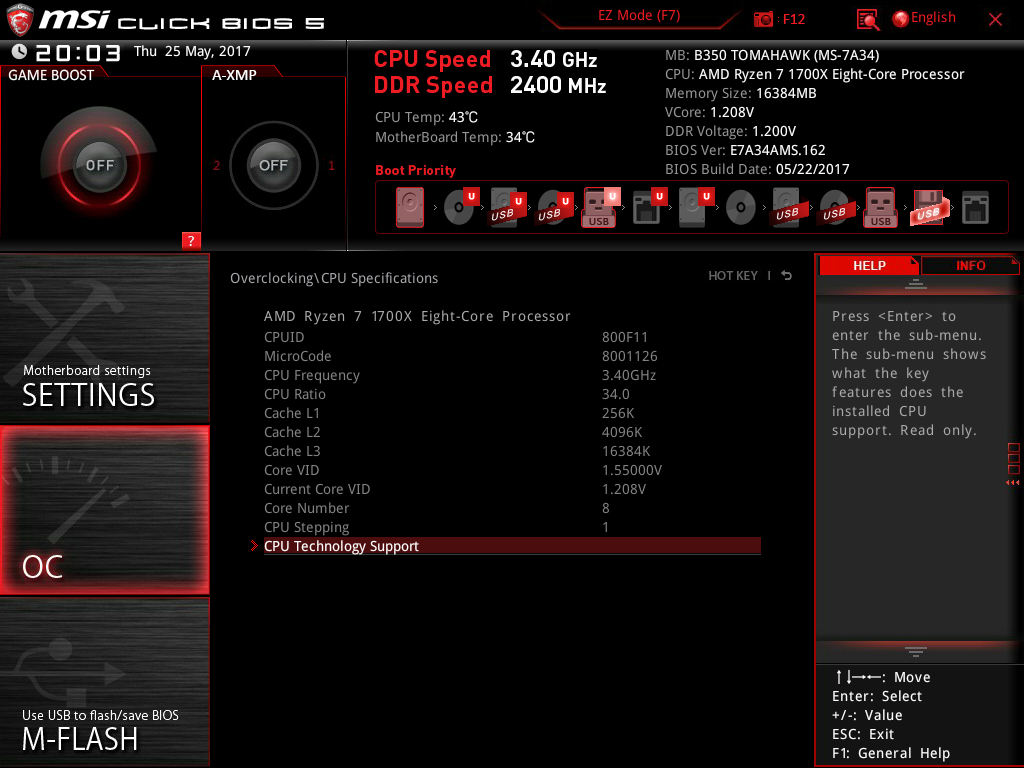Click the Current Core VID row label

coord(317,489)
